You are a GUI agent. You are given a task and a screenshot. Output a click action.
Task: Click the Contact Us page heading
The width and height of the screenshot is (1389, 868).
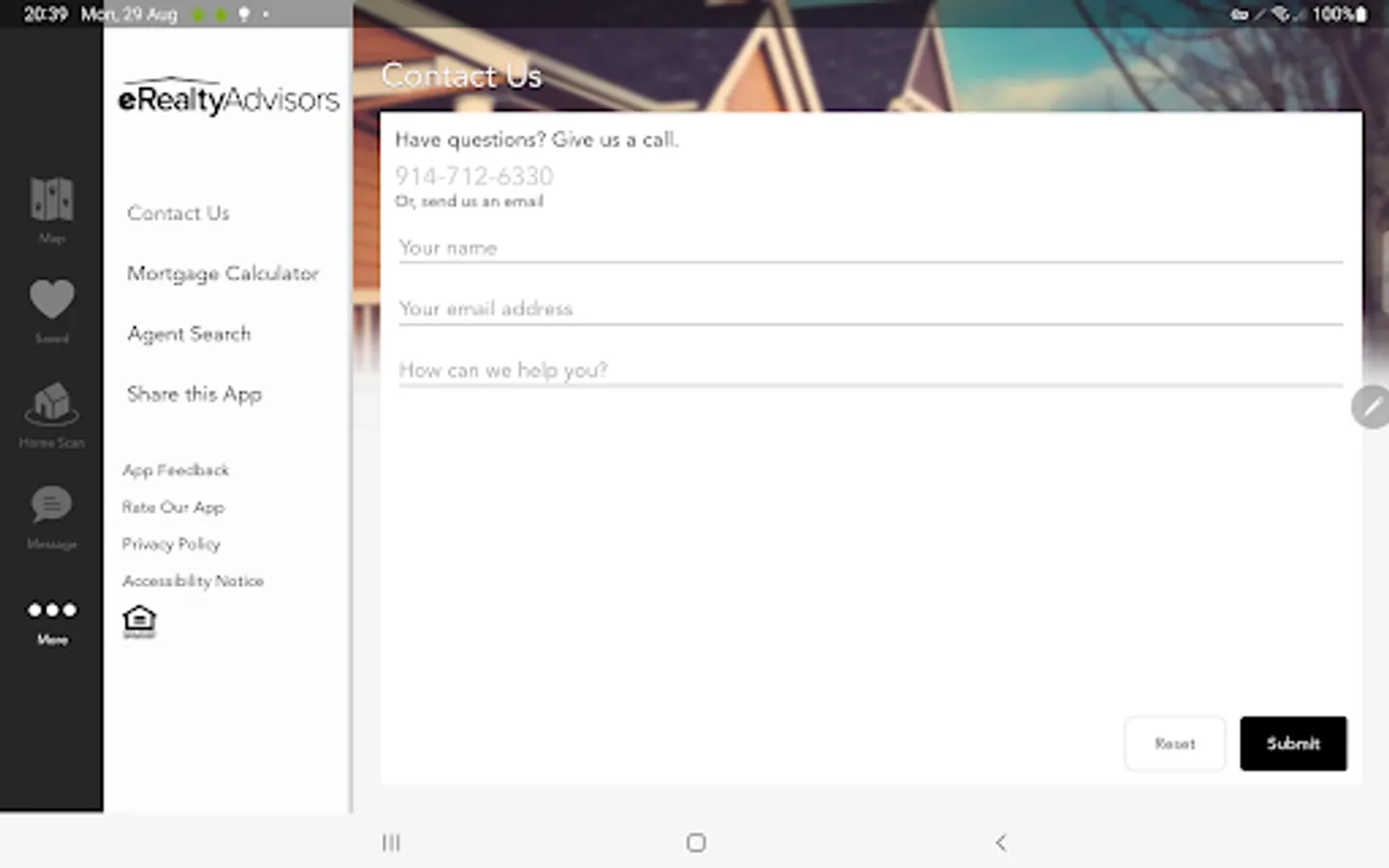tap(461, 76)
